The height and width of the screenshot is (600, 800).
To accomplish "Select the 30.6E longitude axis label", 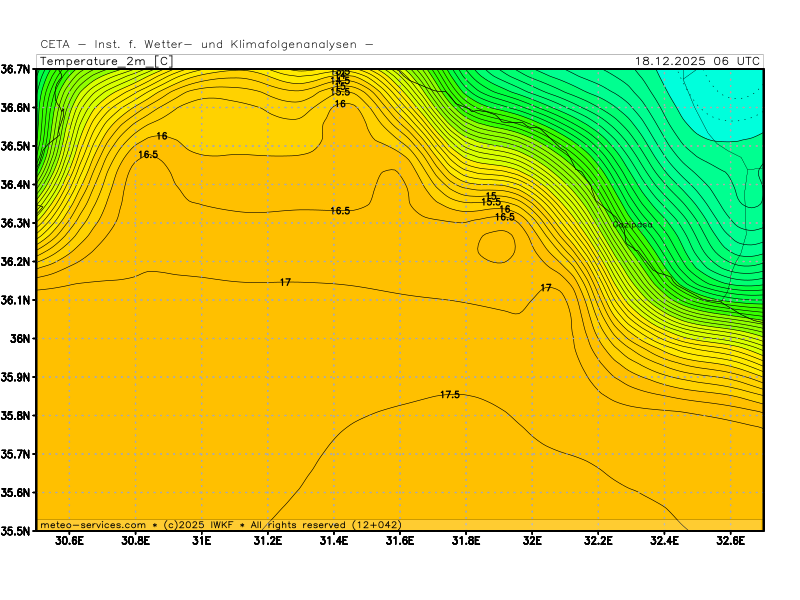I will point(69,541).
